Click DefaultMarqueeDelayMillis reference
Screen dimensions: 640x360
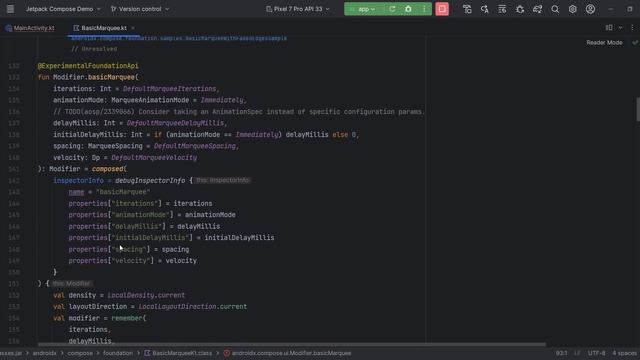pyautogui.click(x=175, y=123)
